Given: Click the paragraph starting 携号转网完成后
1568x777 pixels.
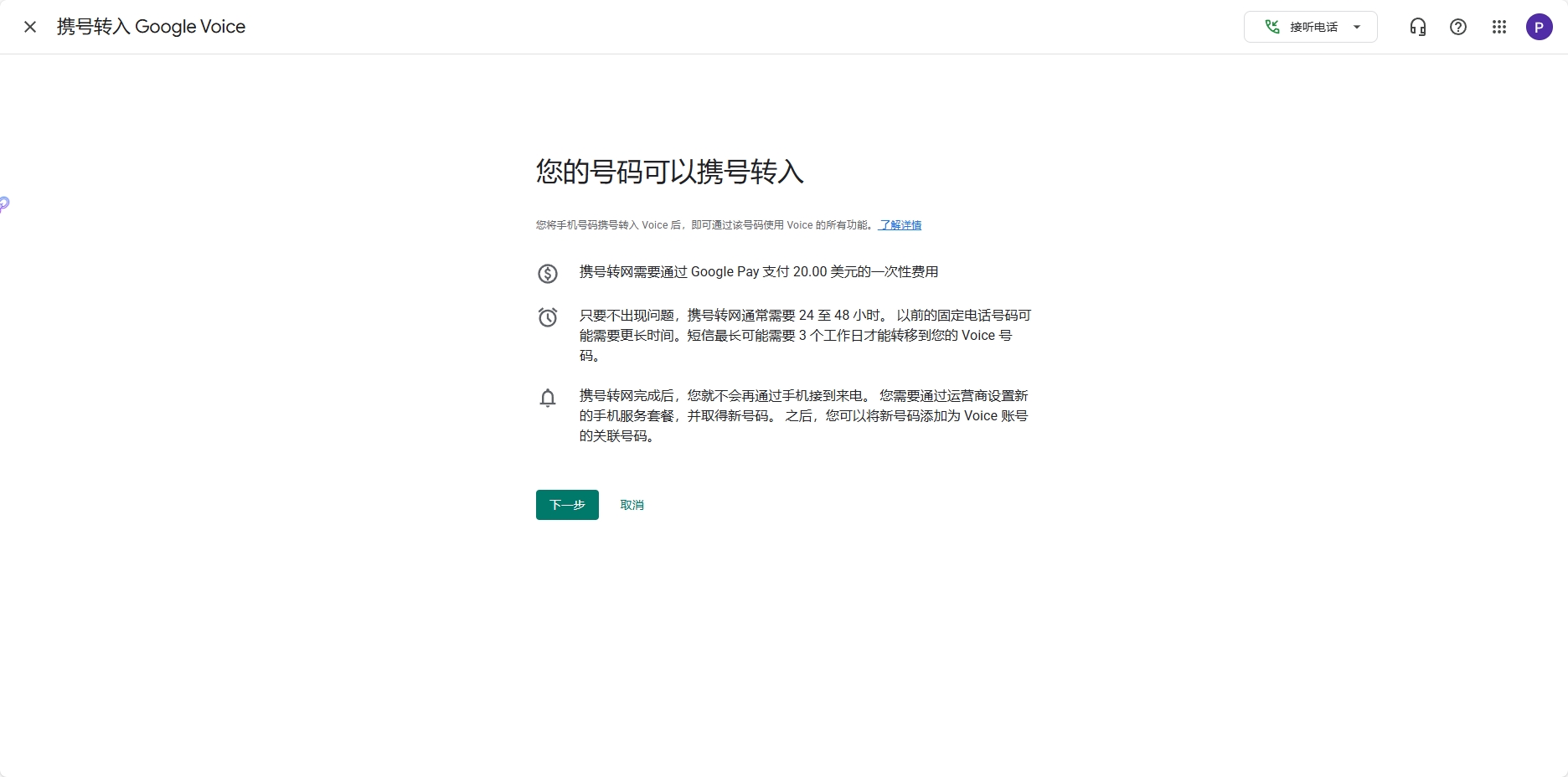Looking at the screenshot, I should [x=804, y=415].
